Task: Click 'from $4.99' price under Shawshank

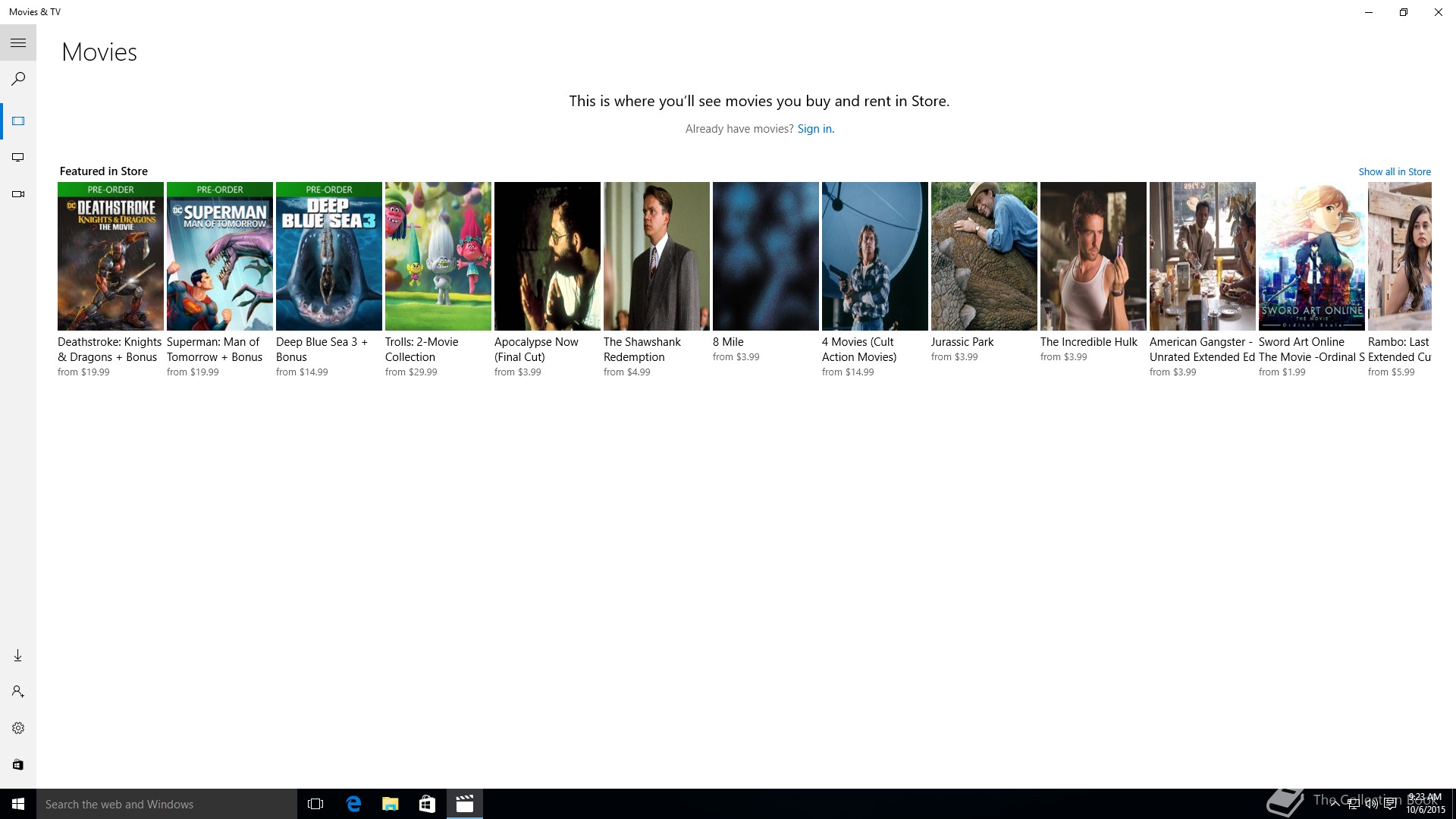Action: (627, 372)
